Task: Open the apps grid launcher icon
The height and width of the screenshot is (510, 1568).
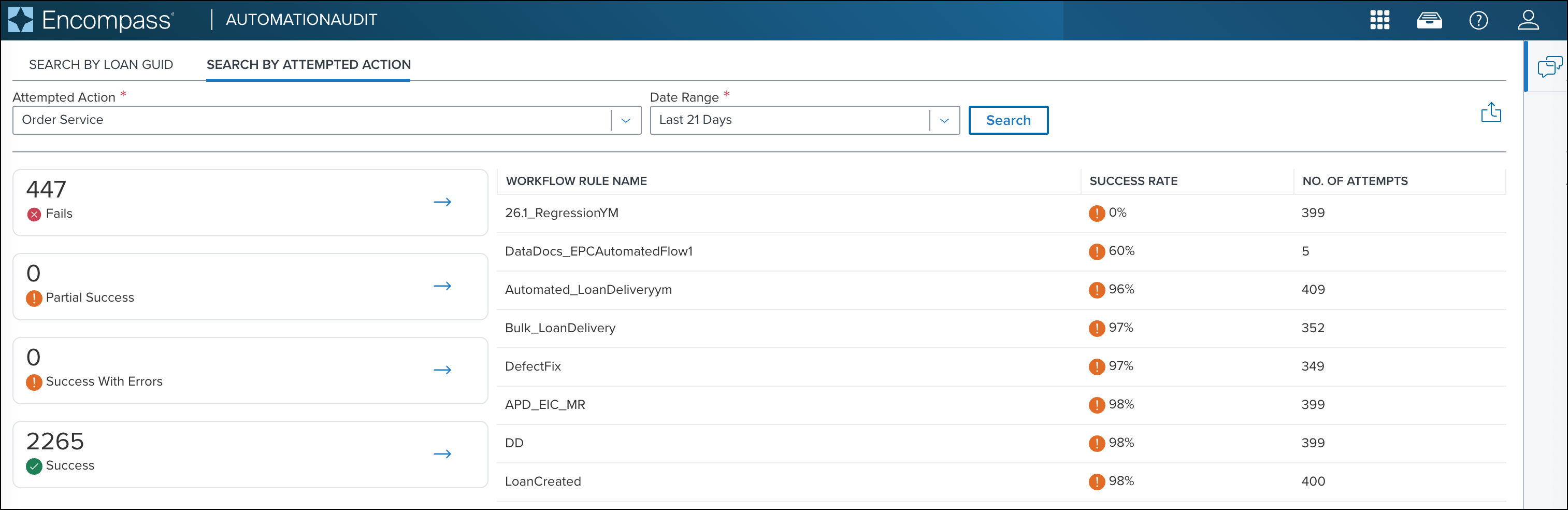Action: pyautogui.click(x=1379, y=20)
